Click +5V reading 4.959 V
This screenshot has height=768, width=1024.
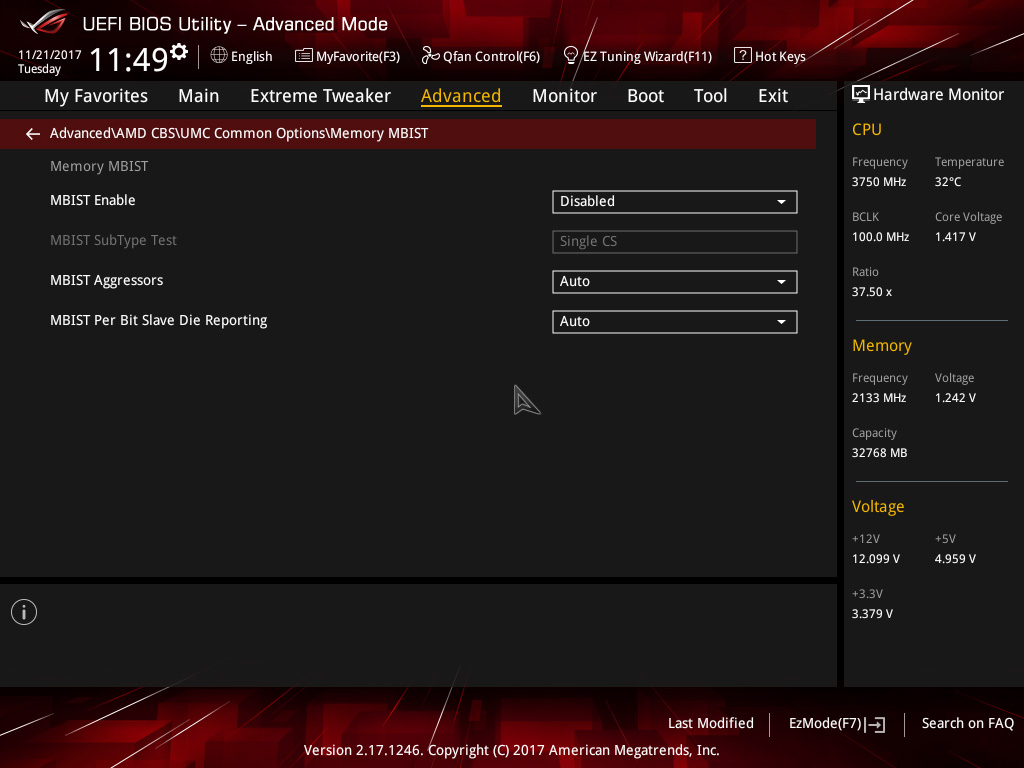click(955, 559)
